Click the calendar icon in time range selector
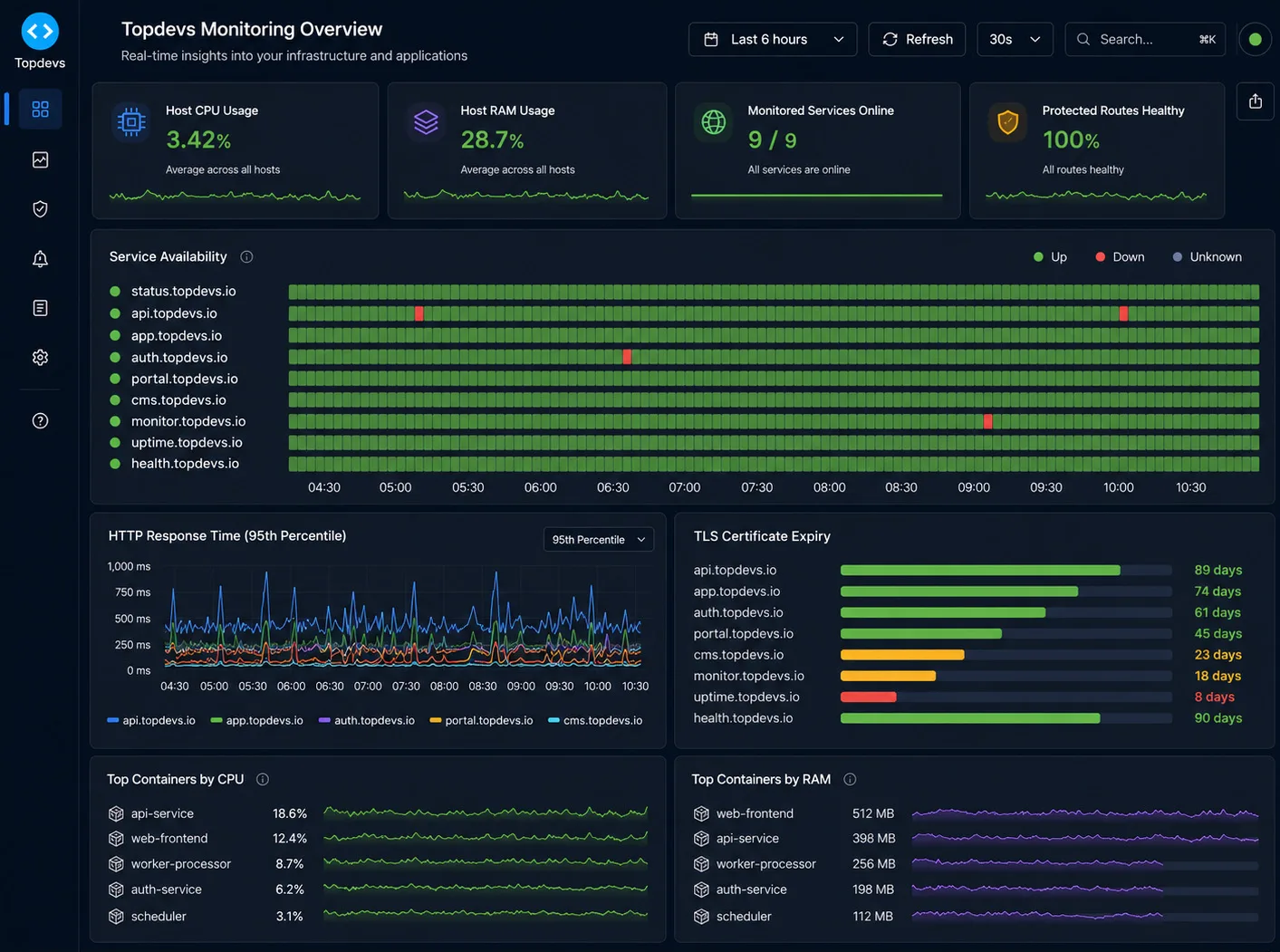Image resolution: width=1280 pixels, height=952 pixels. tap(711, 39)
